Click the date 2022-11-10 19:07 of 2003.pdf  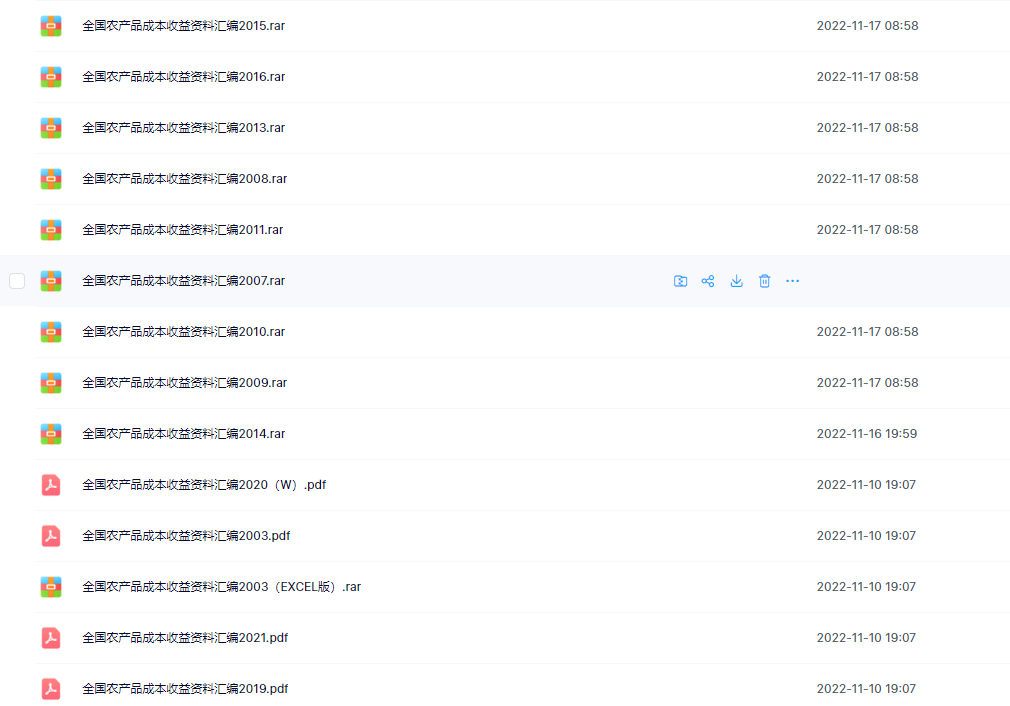coord(866,535)
